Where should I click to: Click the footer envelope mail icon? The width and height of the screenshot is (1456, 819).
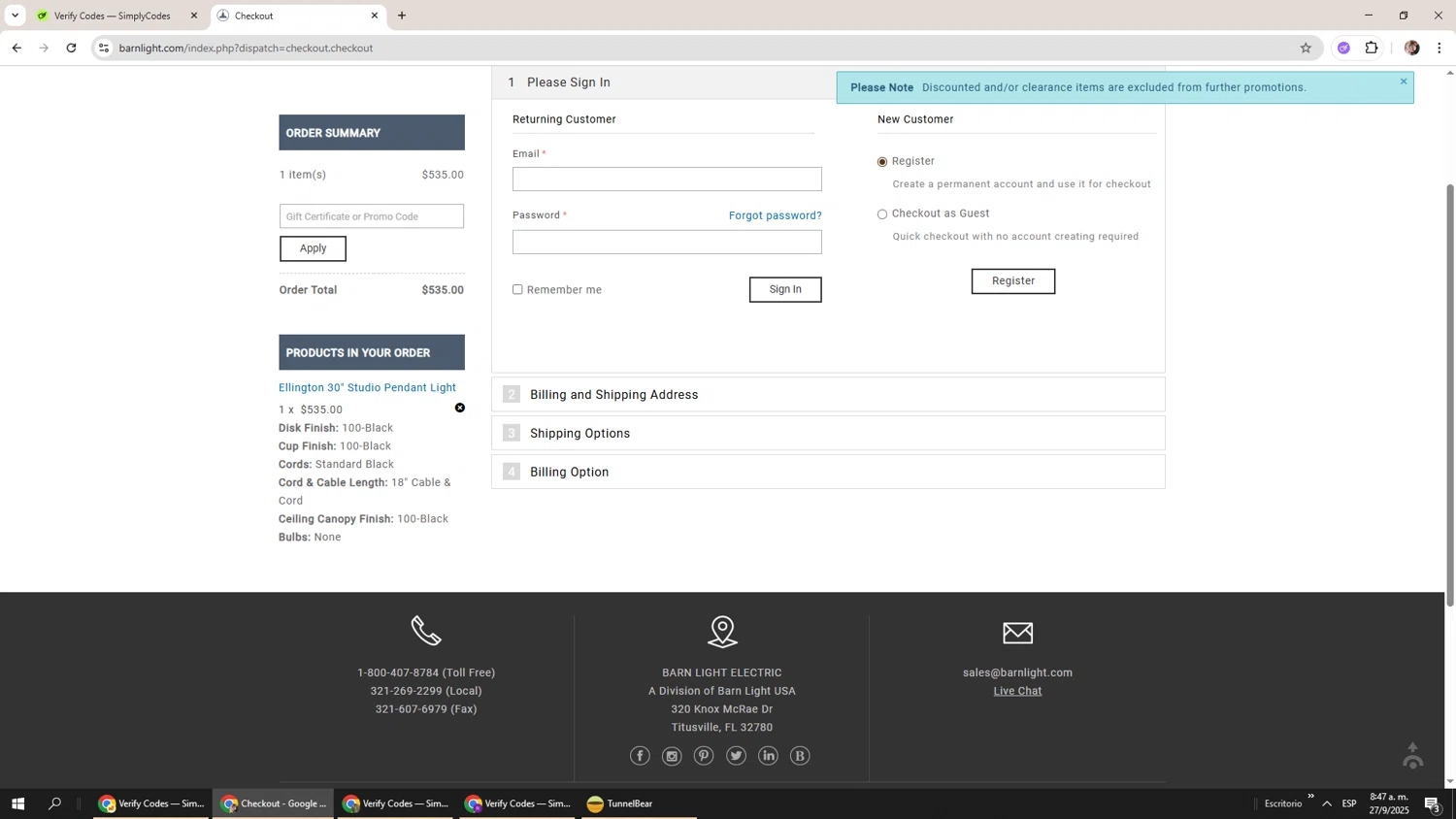1017,633
